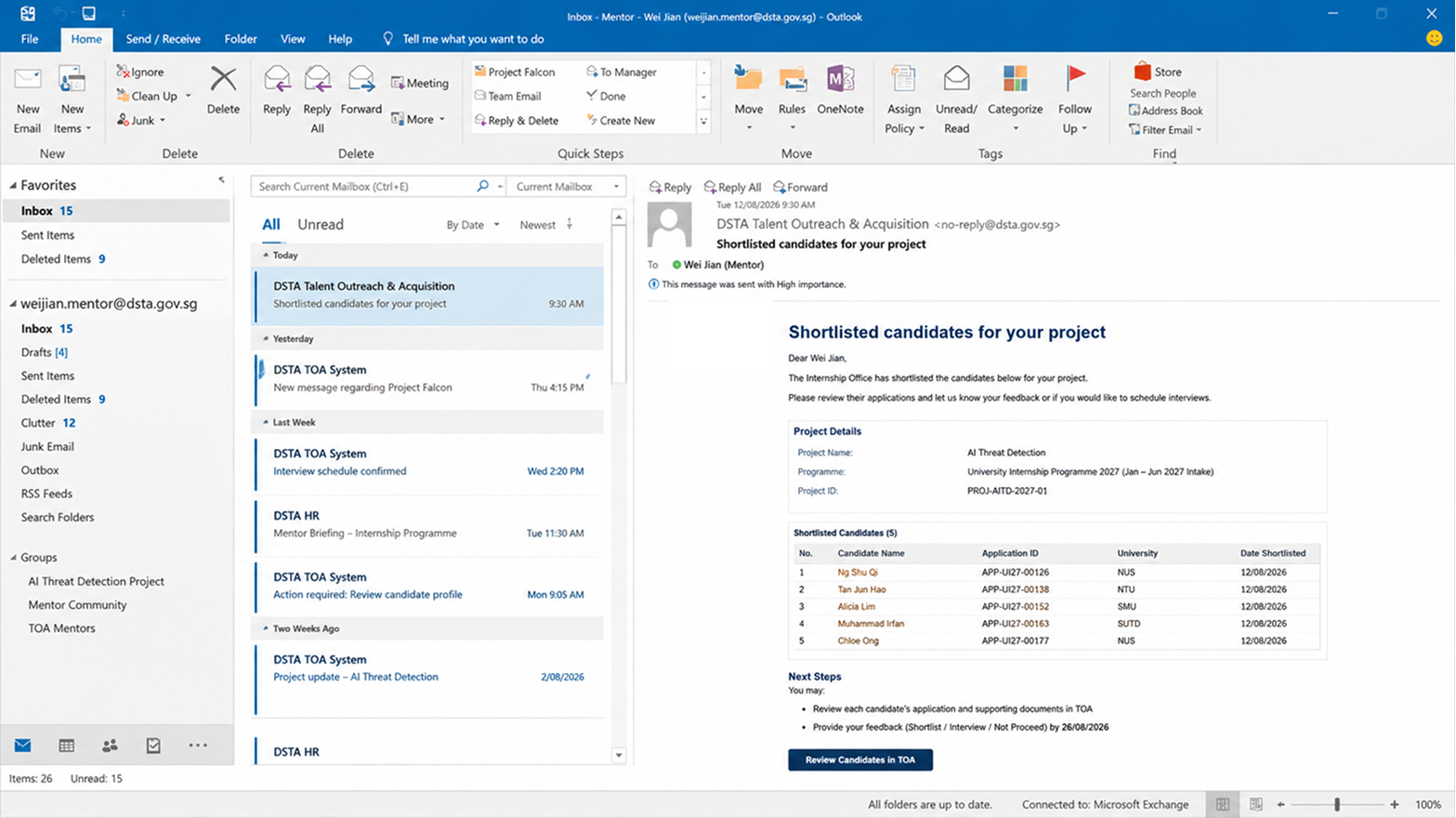Open the OneNote icon in ribbon

point(840,80)
